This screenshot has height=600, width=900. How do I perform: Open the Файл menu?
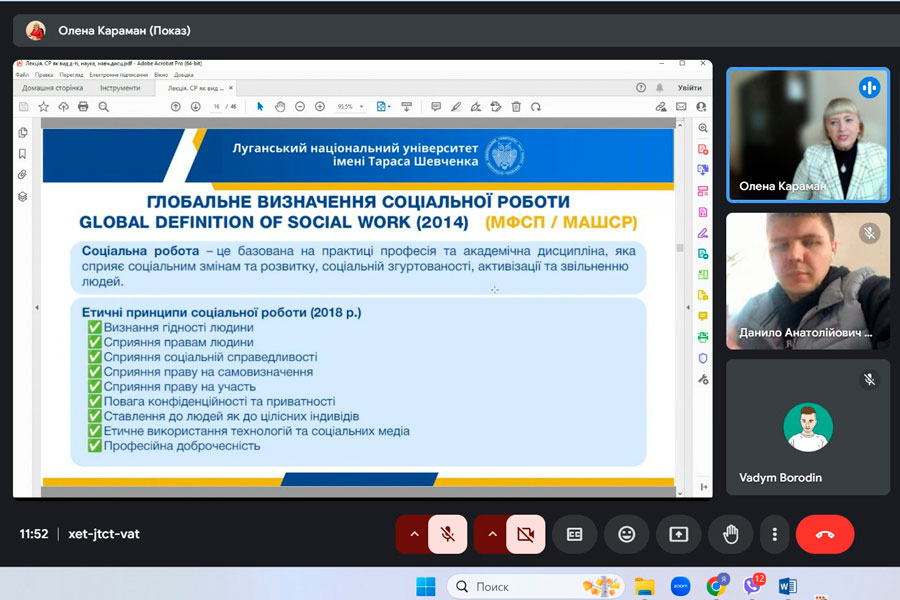pos(22,75)
